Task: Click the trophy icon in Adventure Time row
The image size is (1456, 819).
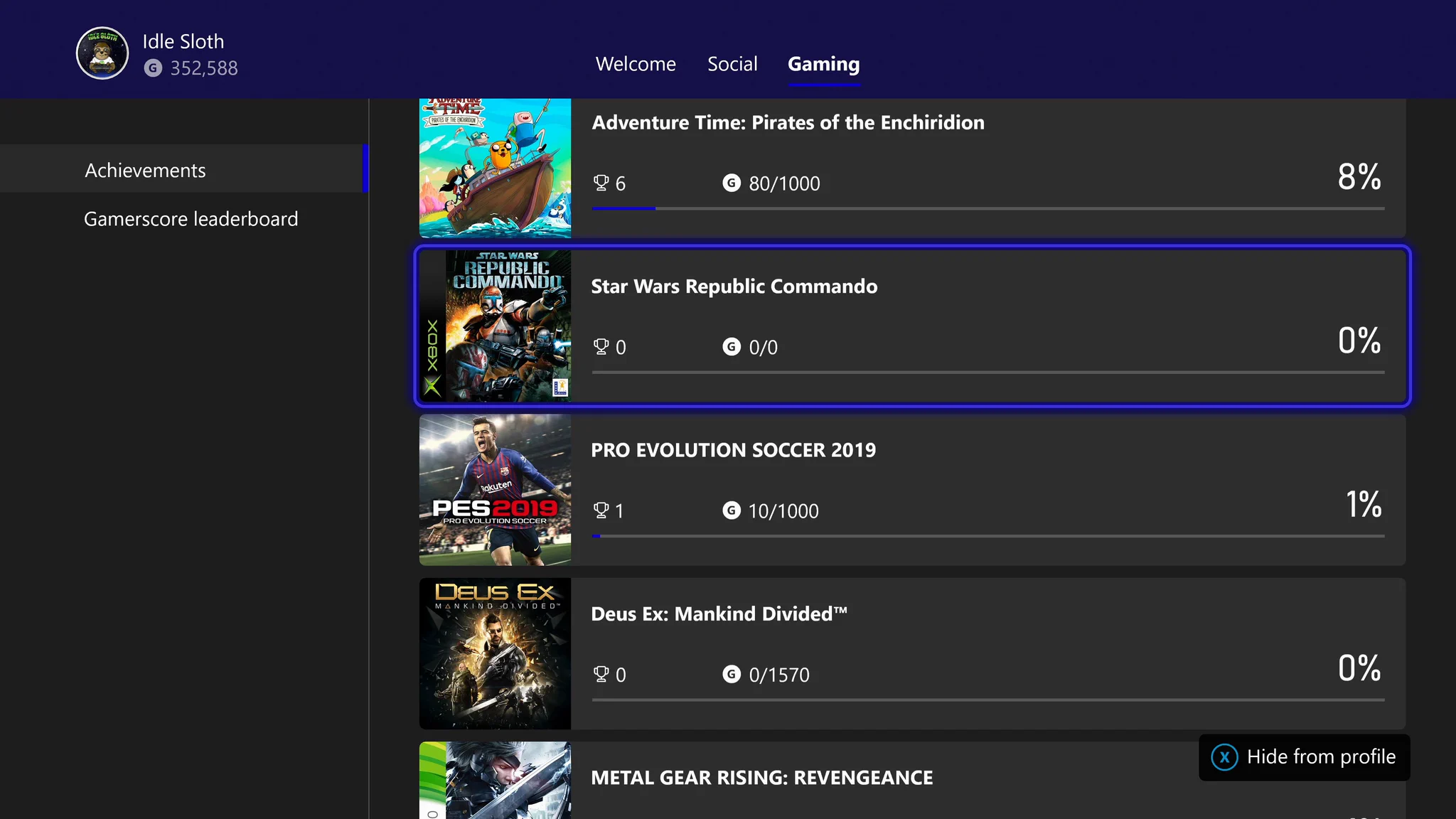Action: pos(601,183)
